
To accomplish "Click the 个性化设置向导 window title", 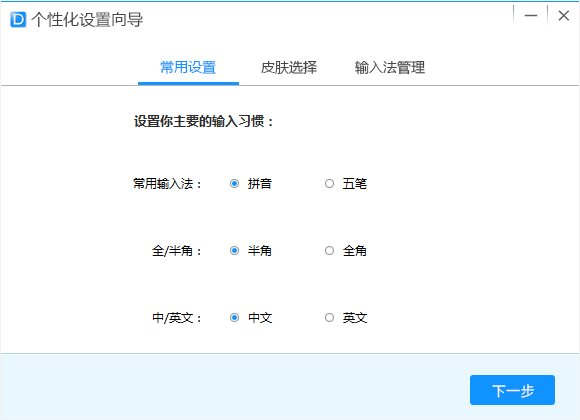I will point(87,20).
